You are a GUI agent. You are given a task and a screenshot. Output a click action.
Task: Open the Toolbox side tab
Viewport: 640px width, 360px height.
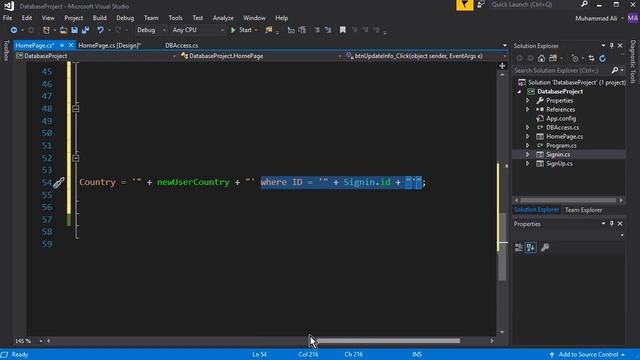[6, 51]
